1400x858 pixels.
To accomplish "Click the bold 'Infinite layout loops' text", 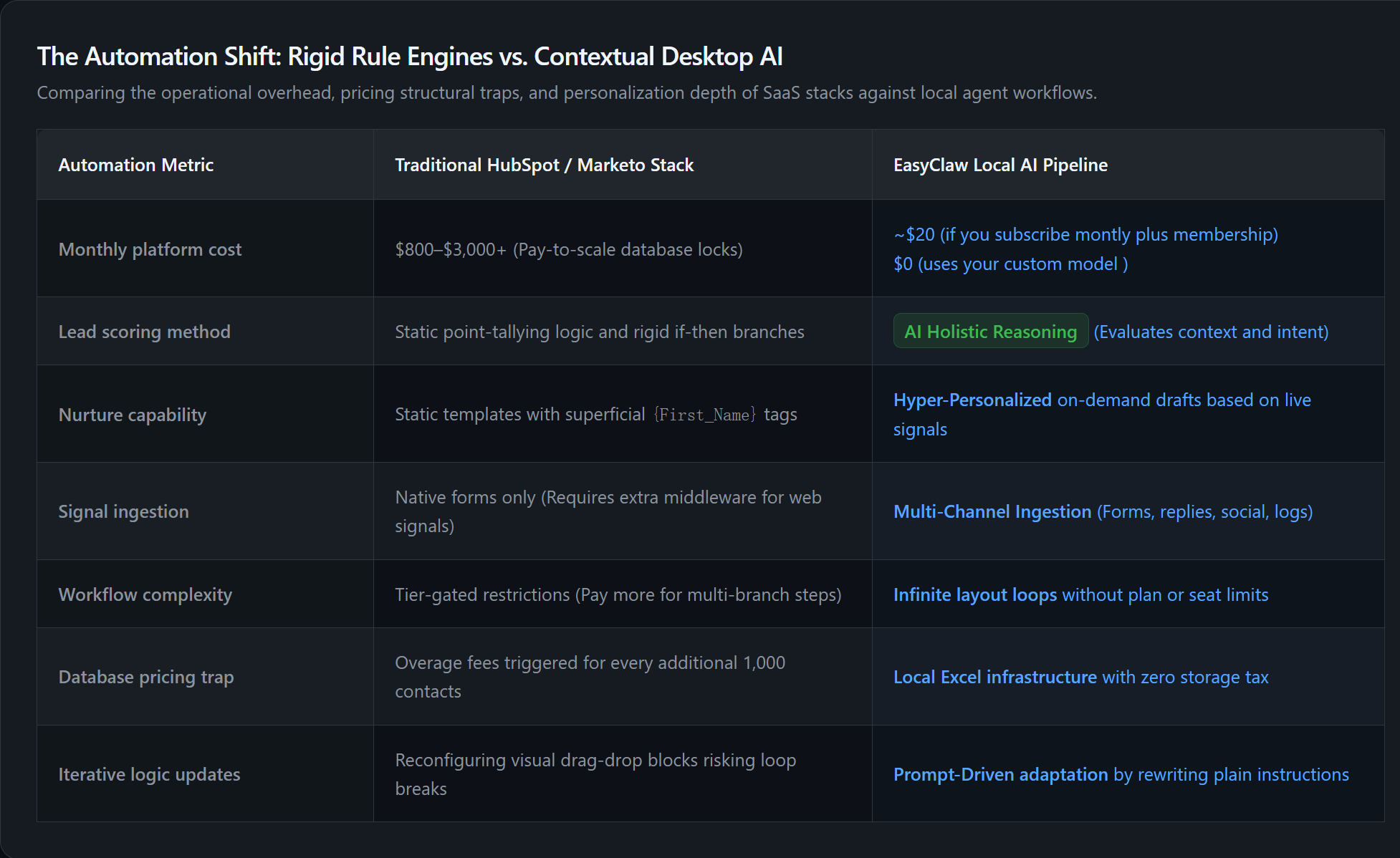I will [x=975, y=594].
